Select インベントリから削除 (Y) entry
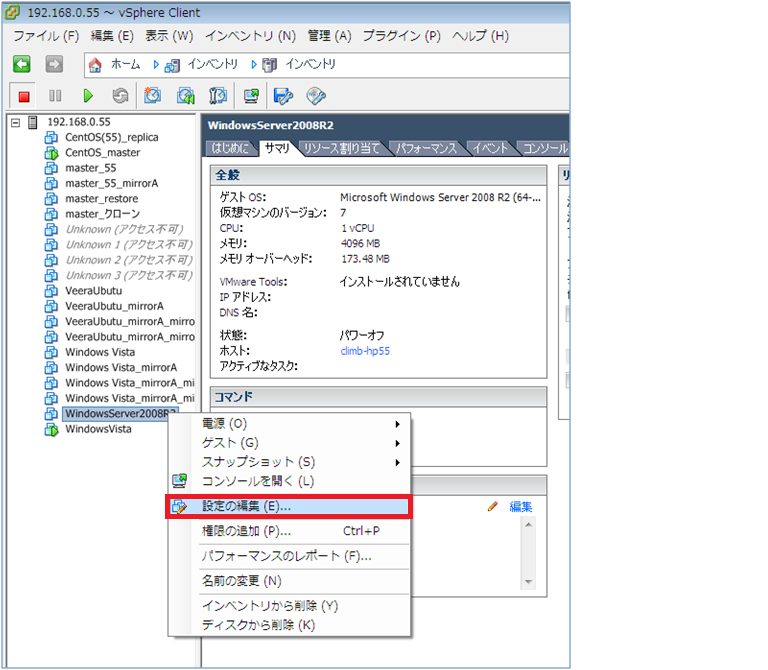The height and width of the screenshot is (670, 768). [x=289, y=606]
